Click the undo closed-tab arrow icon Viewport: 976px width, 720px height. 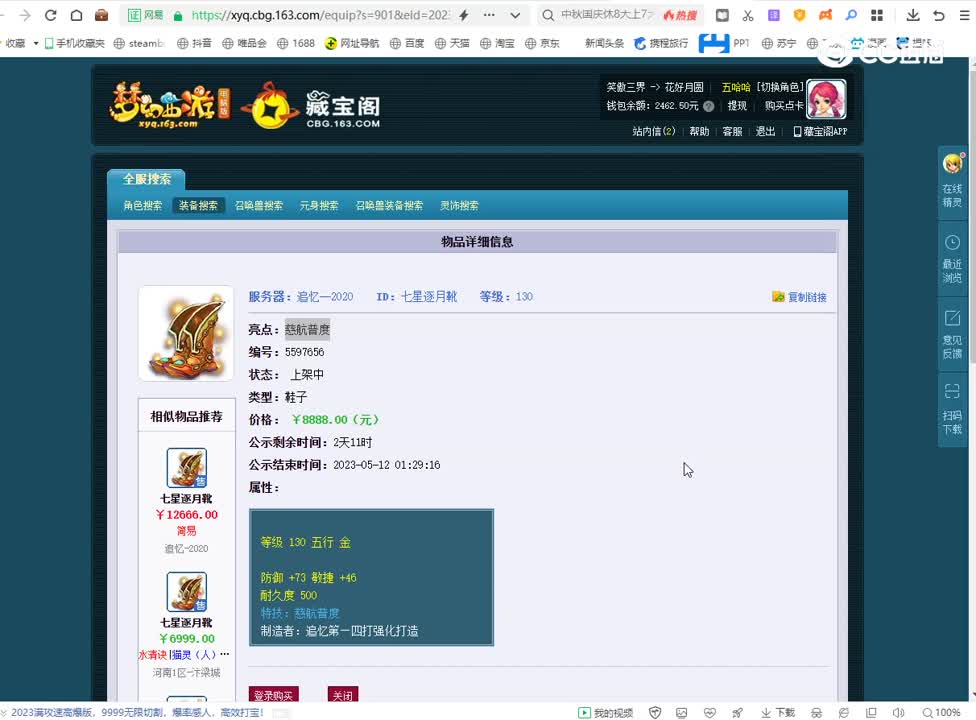pos(939,15)
